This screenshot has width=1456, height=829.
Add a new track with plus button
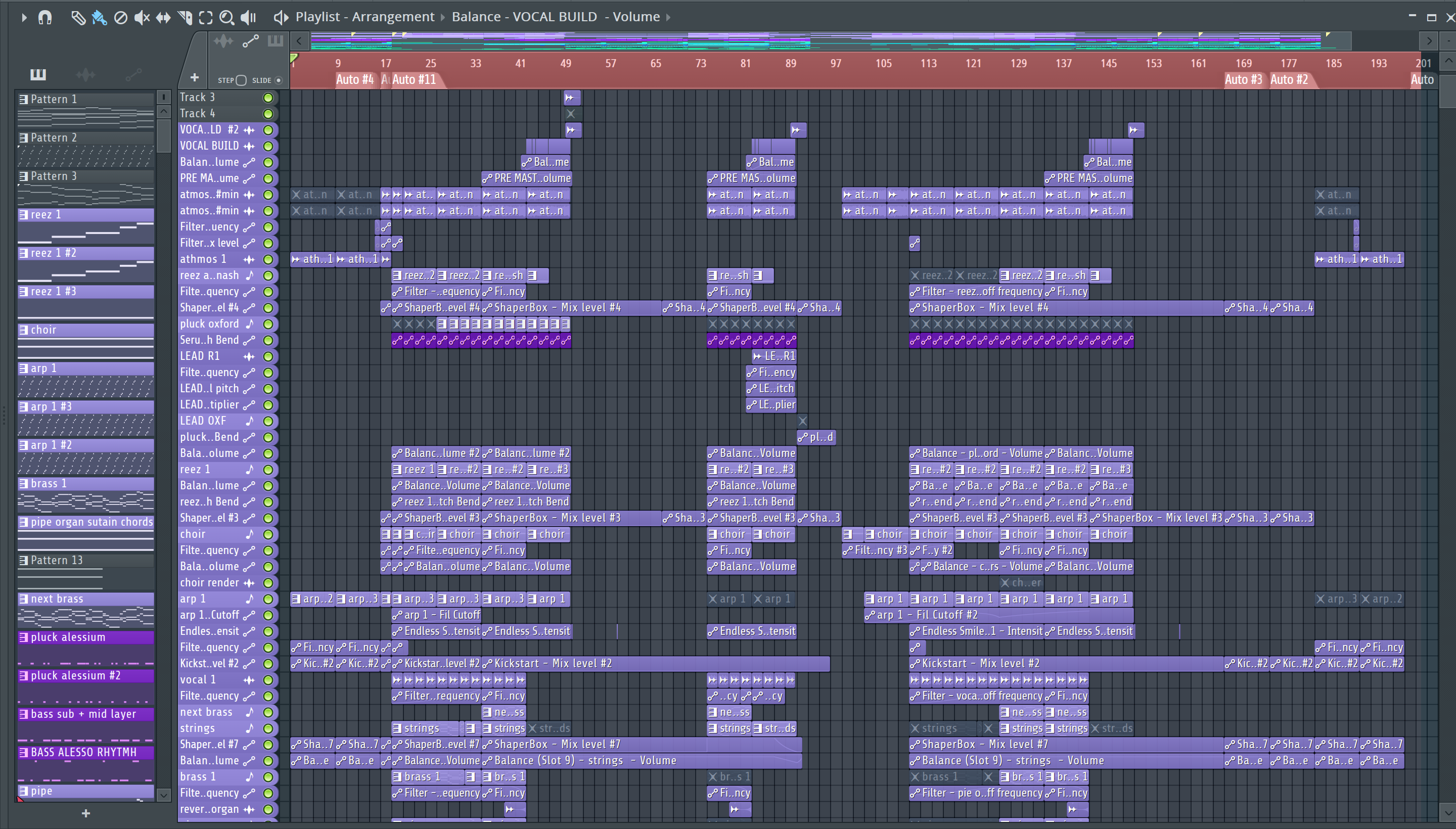click(x=194, y=77)
